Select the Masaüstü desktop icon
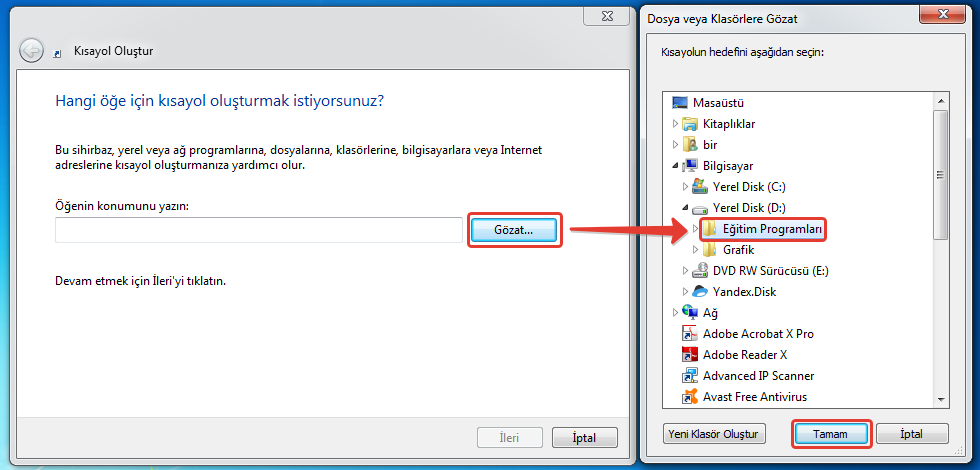 click(x=681, y=103)
